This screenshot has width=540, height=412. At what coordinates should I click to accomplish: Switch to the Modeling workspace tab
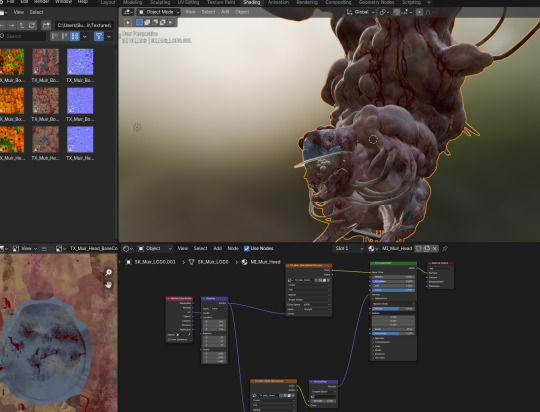tap(133, 2)
